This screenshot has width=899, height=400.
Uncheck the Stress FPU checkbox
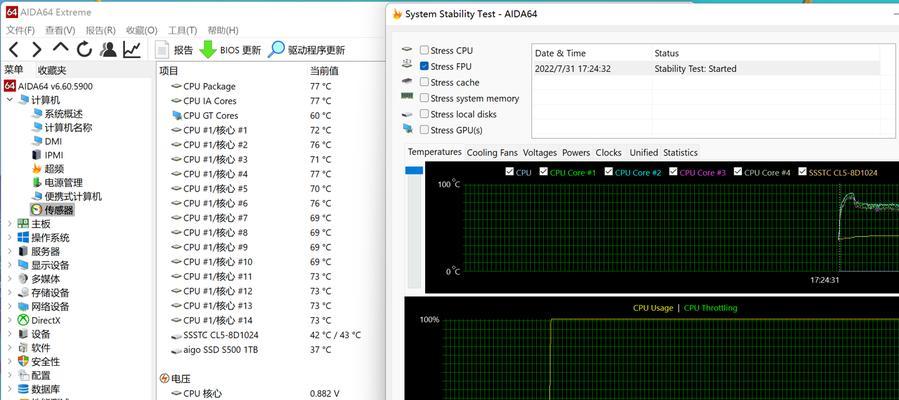click(424, 66)
